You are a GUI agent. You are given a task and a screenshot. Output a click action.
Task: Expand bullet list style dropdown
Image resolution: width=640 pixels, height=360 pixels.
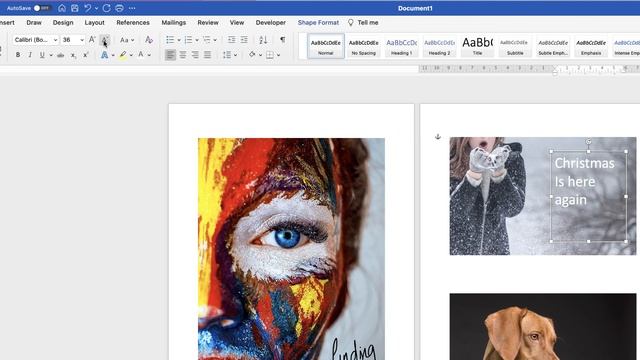pos(179,40)
